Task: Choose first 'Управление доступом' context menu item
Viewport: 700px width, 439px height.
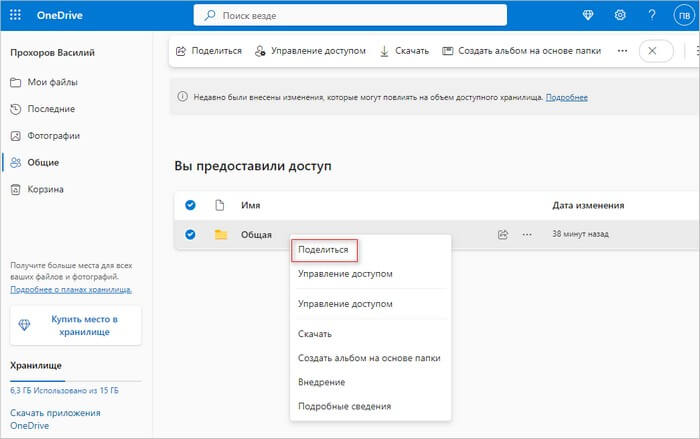Action: point(345,274)
